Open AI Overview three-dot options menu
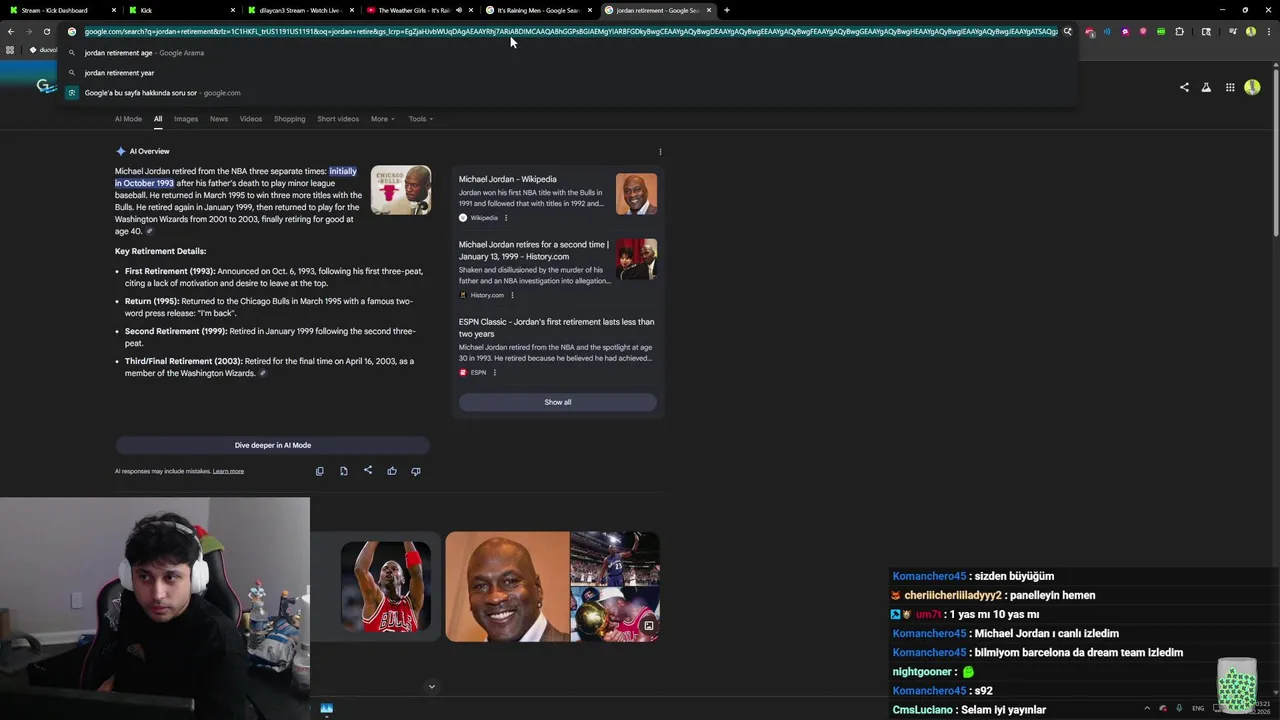Screen dimensions: 1280x720 point(660,152)
